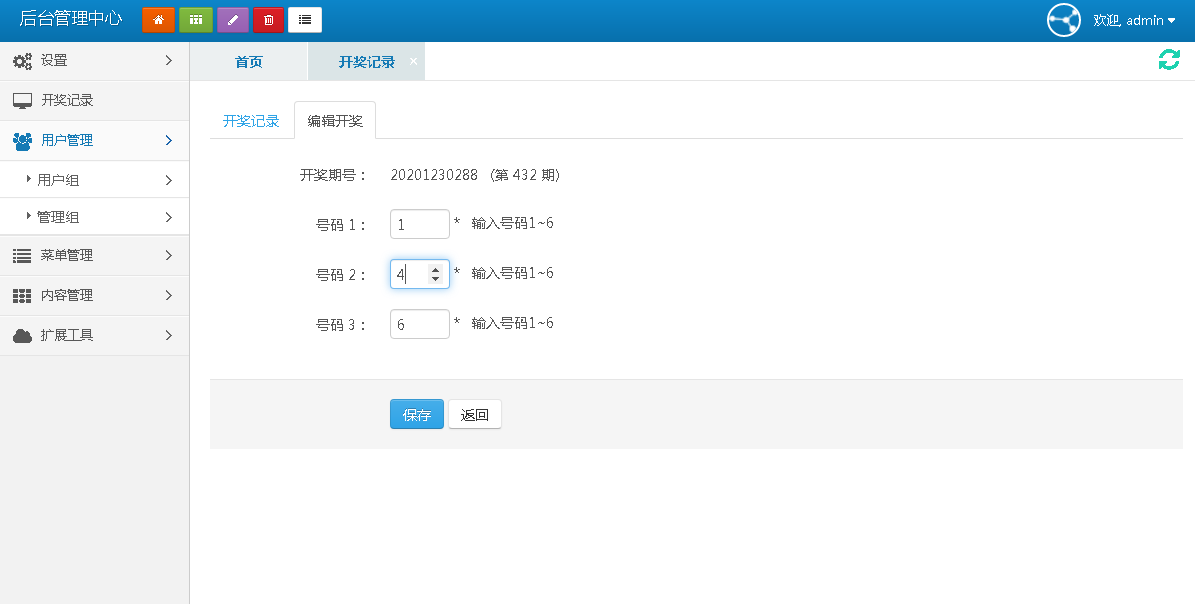The width and height of the screenshot is (1195, 604).
Task: Open the 欢迎, admin user dropdown
Action: point(1134,20)
